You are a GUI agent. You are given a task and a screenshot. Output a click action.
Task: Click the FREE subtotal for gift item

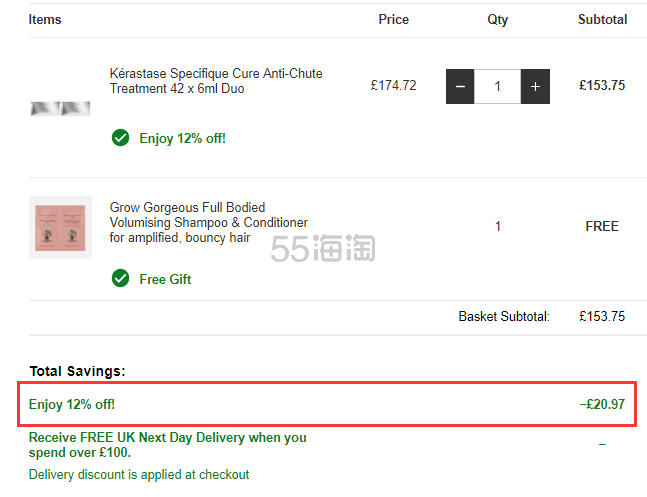(602, 226)
